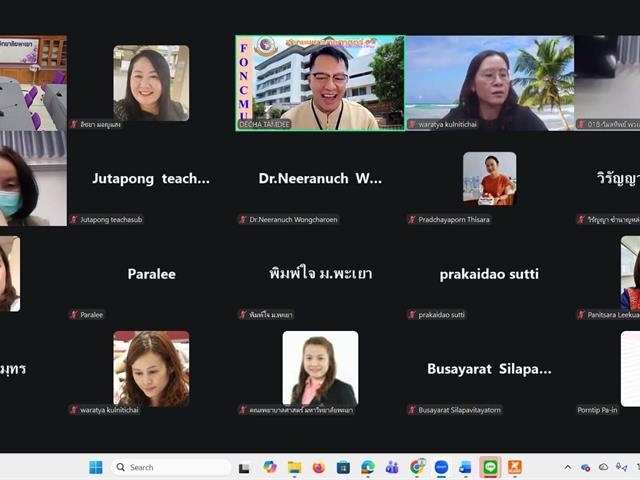Select the Jutapong teach... participant tile

151,178
